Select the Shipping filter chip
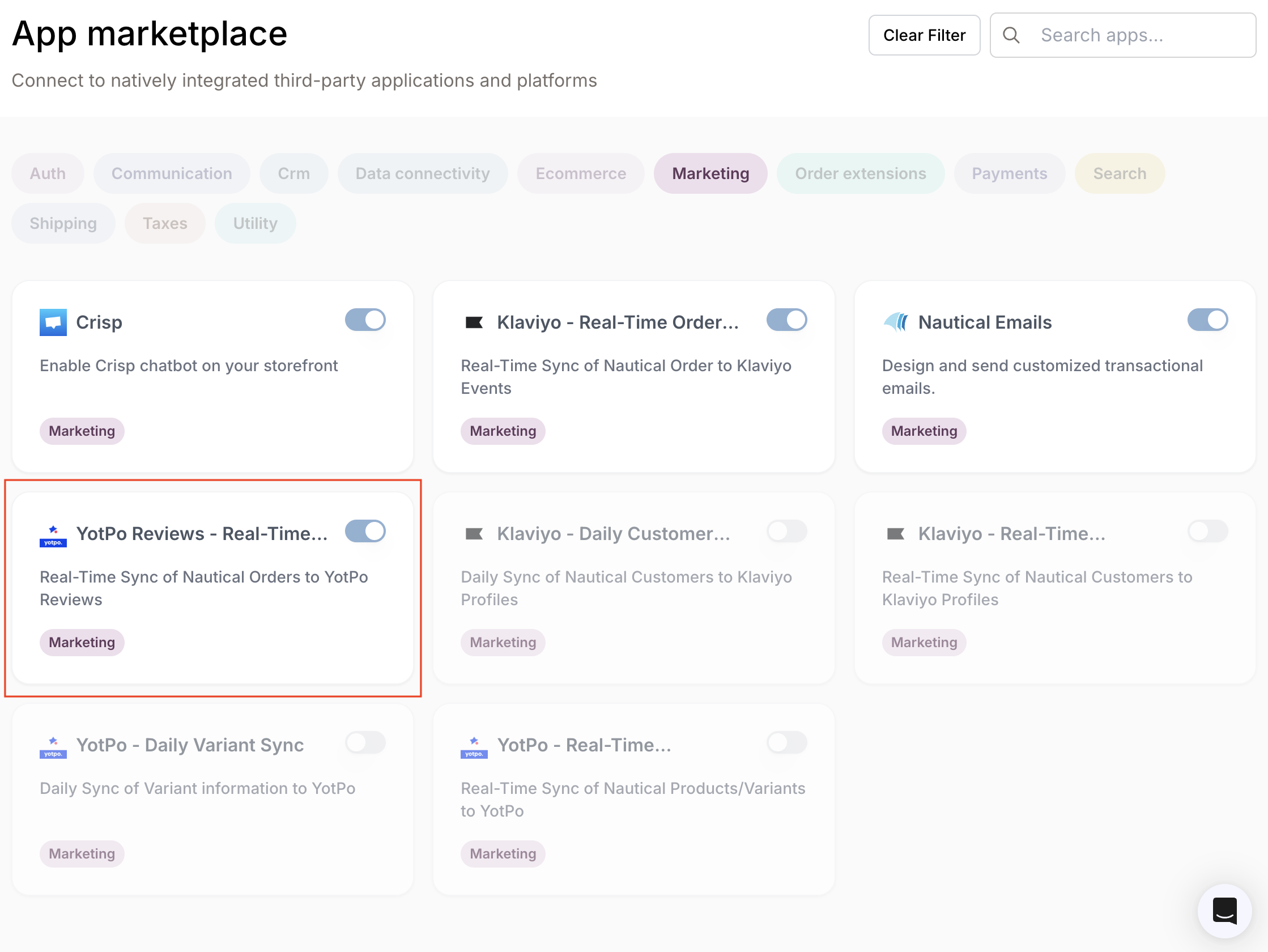This screenshot has height=952, width=1268. tap(63, 223)
